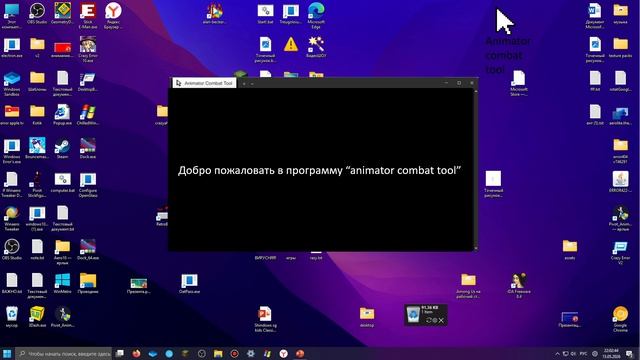This screenshot has height=360, width=640.
Task: Select the OutPass.exe desktop icon
Action: [189, 284]
